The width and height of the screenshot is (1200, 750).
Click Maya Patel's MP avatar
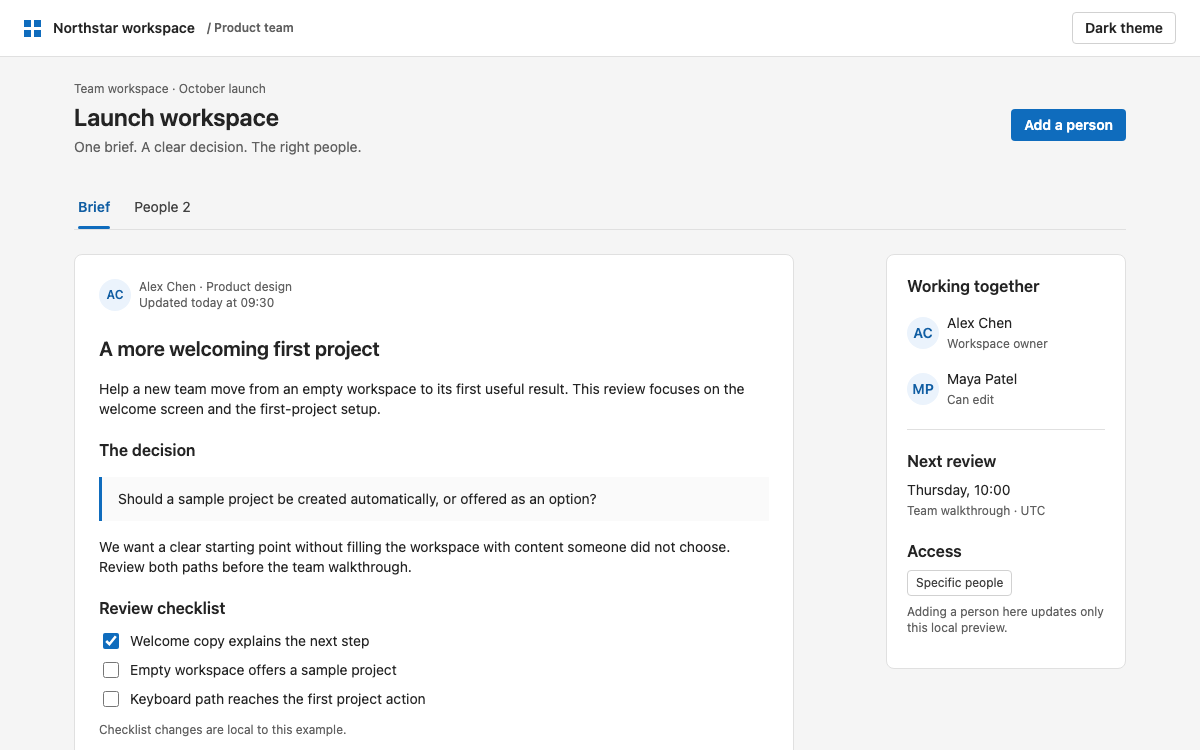click(x=923, y=389)
